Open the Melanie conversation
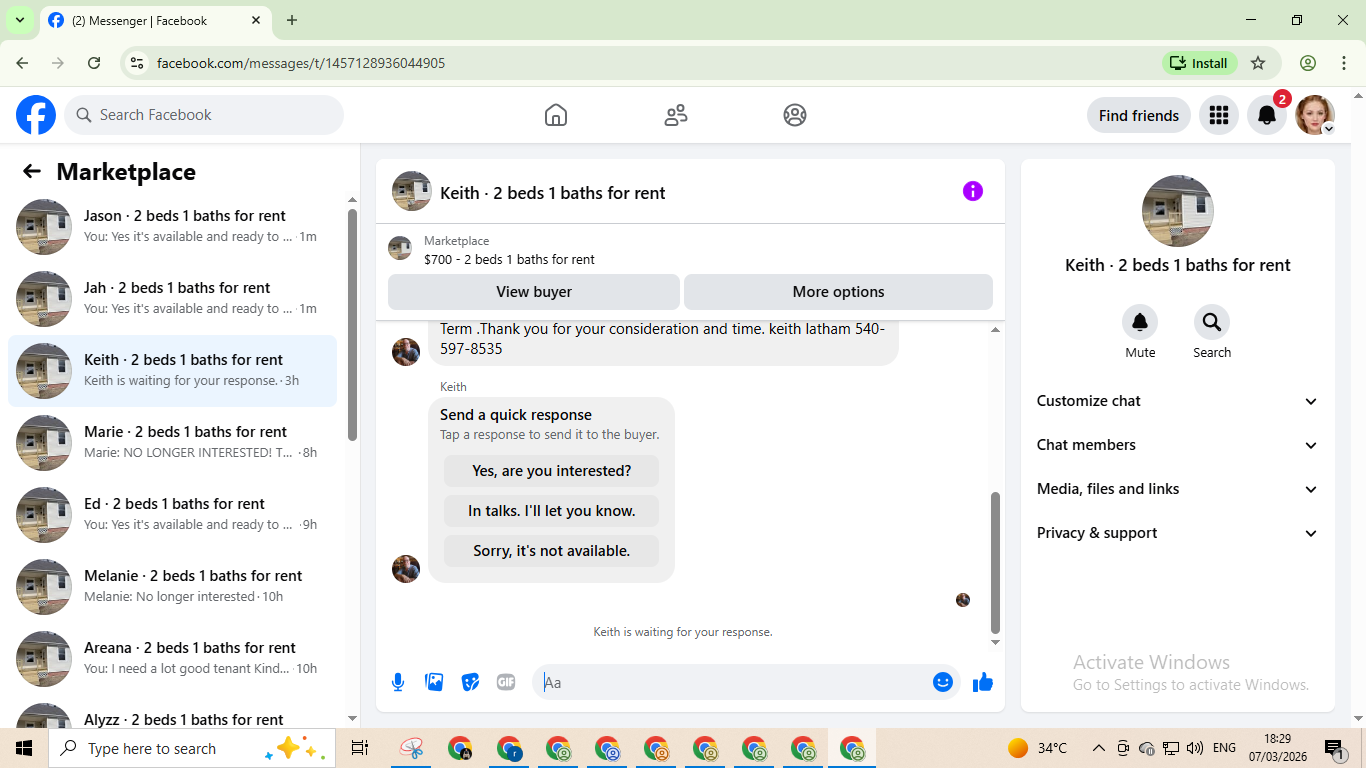This screenshot has width=1366, height=768. [172, 587]
